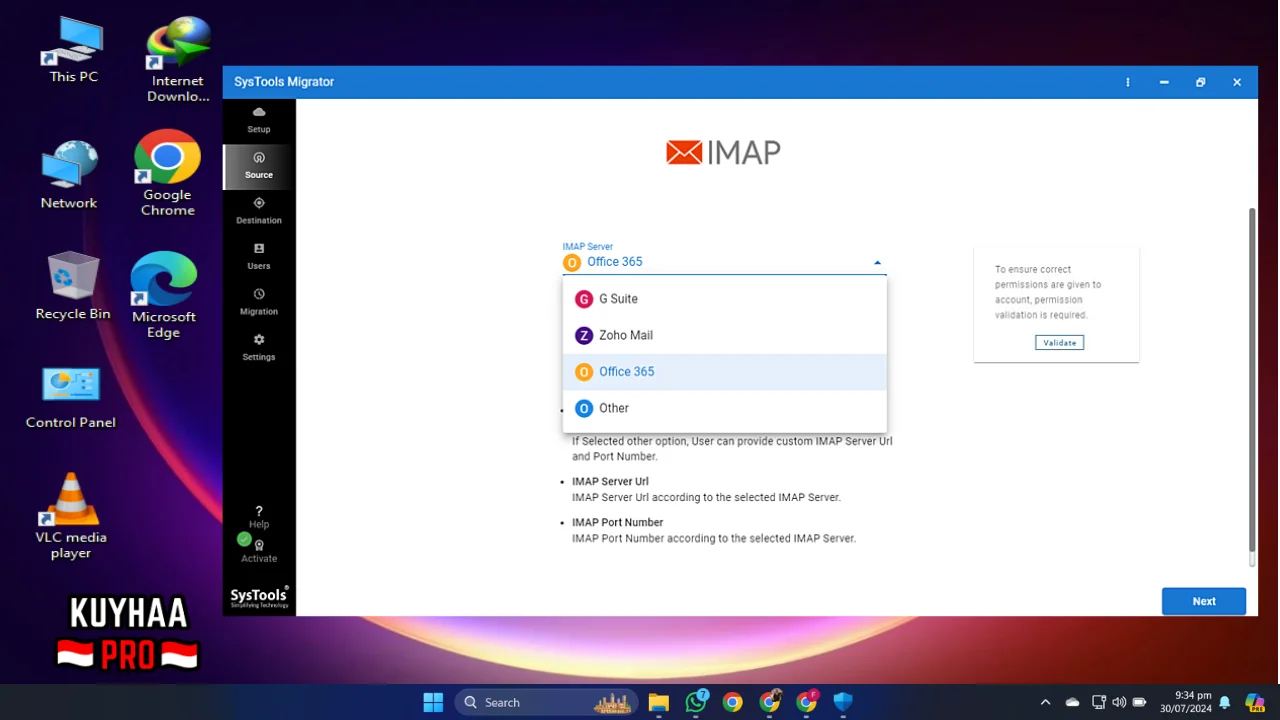Screen dimensions: 1280x720
Task: Select Office 365 in the dropdown list
Action: click(x=725, y=372)
